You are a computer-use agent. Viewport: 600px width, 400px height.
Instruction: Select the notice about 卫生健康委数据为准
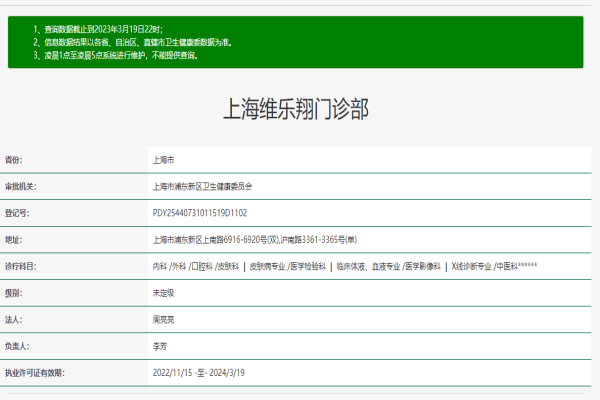click(132, 42)
